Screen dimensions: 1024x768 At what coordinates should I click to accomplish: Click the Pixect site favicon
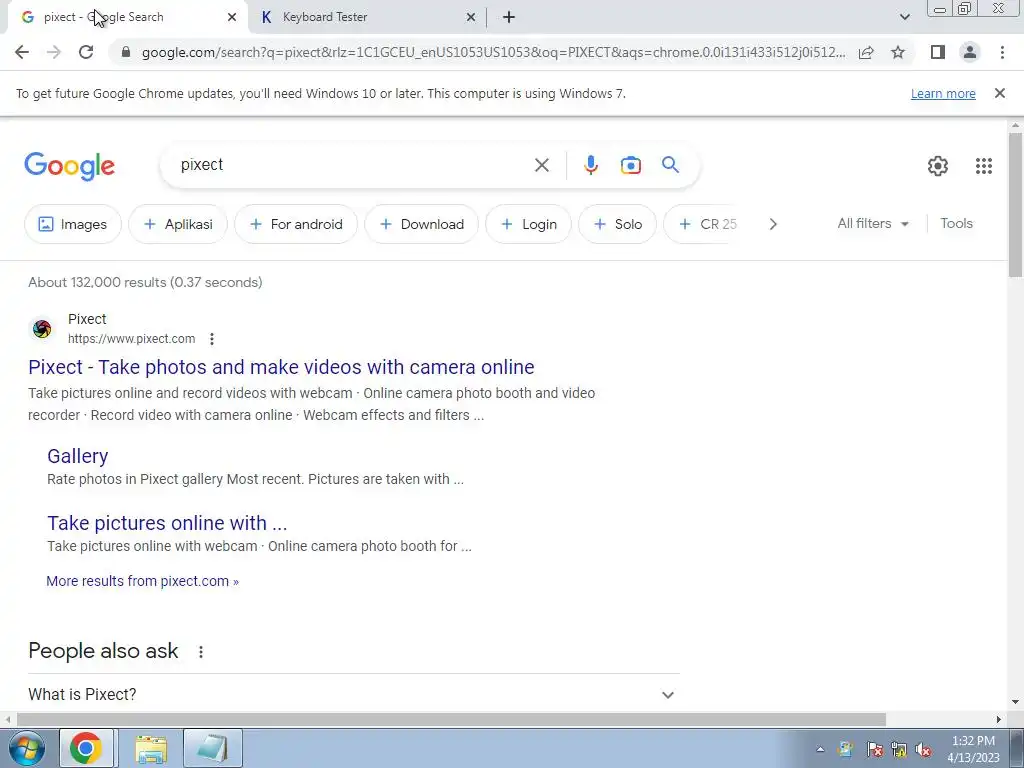tap(42, 328)
